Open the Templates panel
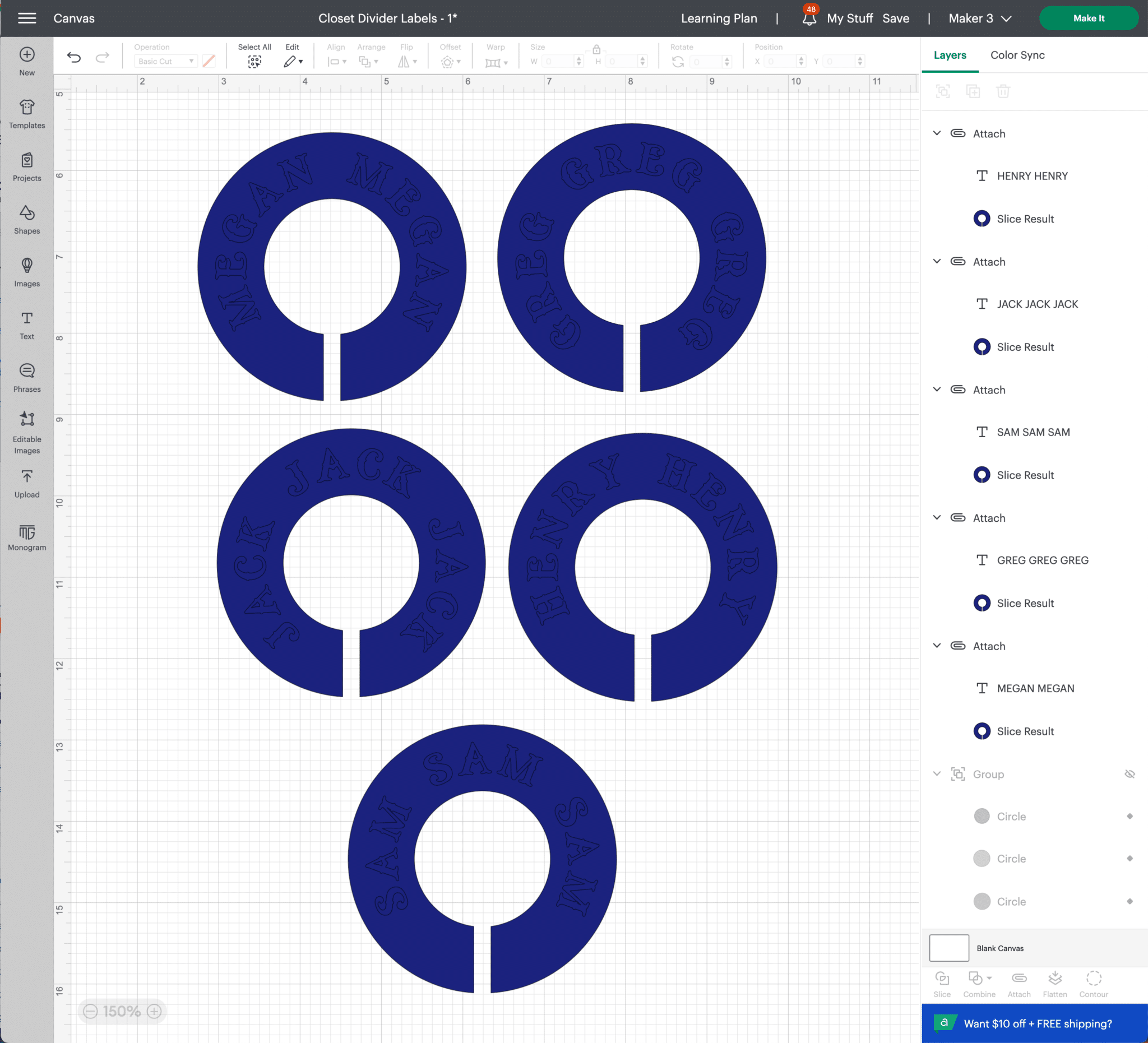 point(27,114)
